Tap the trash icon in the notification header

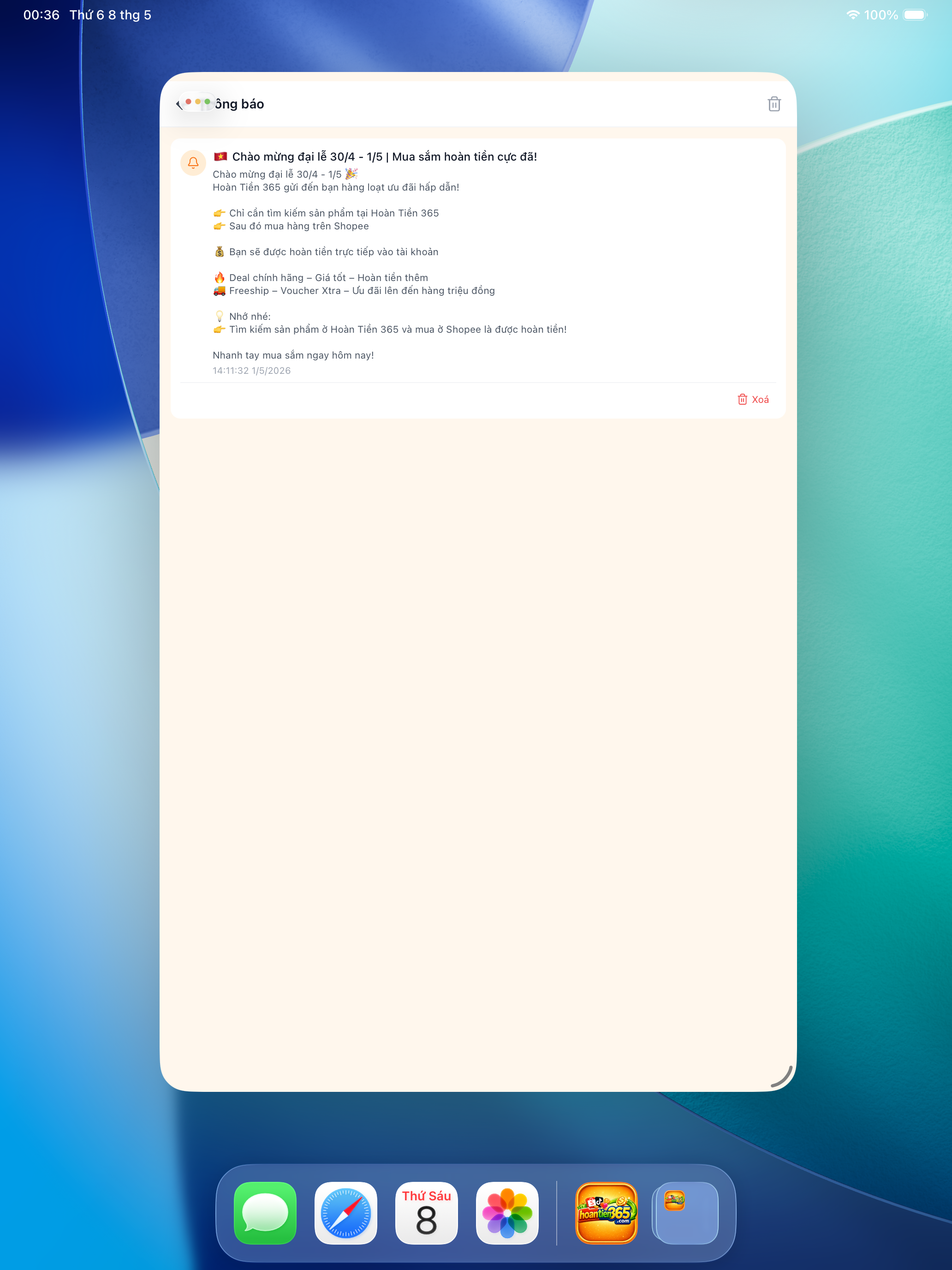[774, 104]
